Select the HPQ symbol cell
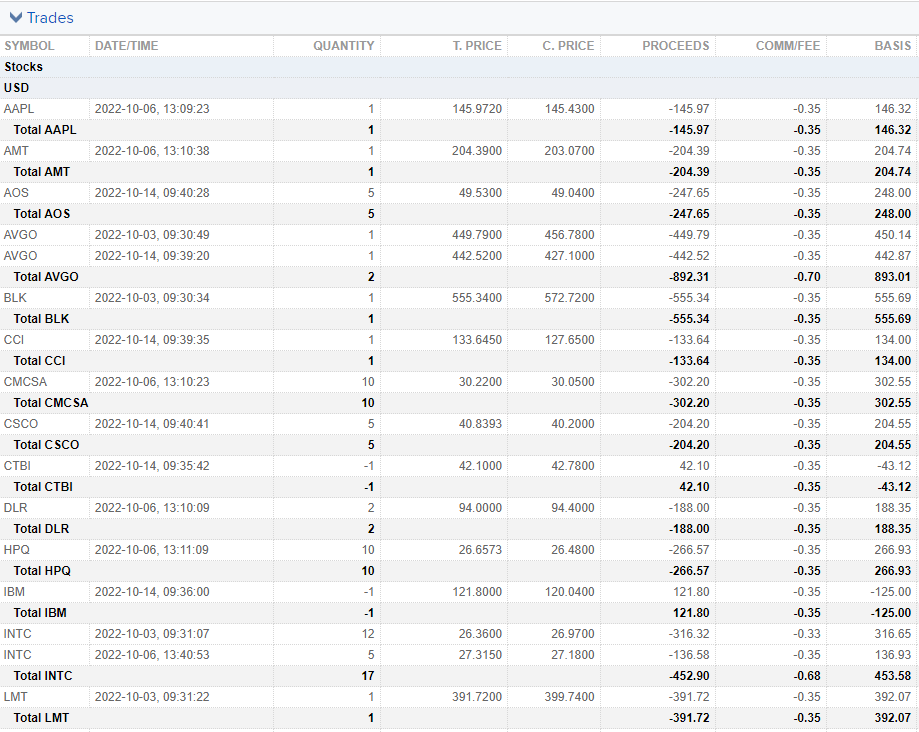The image size is (919, 732). pos(16,550)
